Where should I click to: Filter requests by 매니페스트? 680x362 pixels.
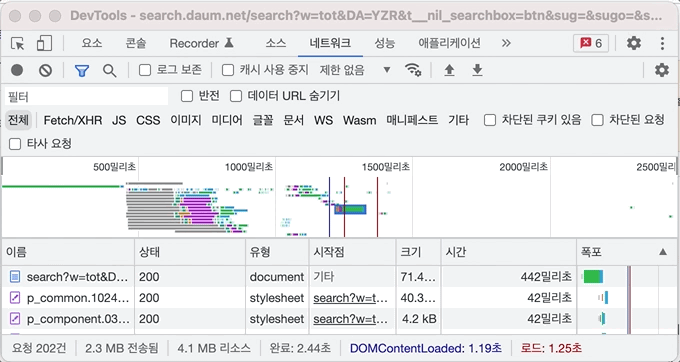tap(412, 120)
